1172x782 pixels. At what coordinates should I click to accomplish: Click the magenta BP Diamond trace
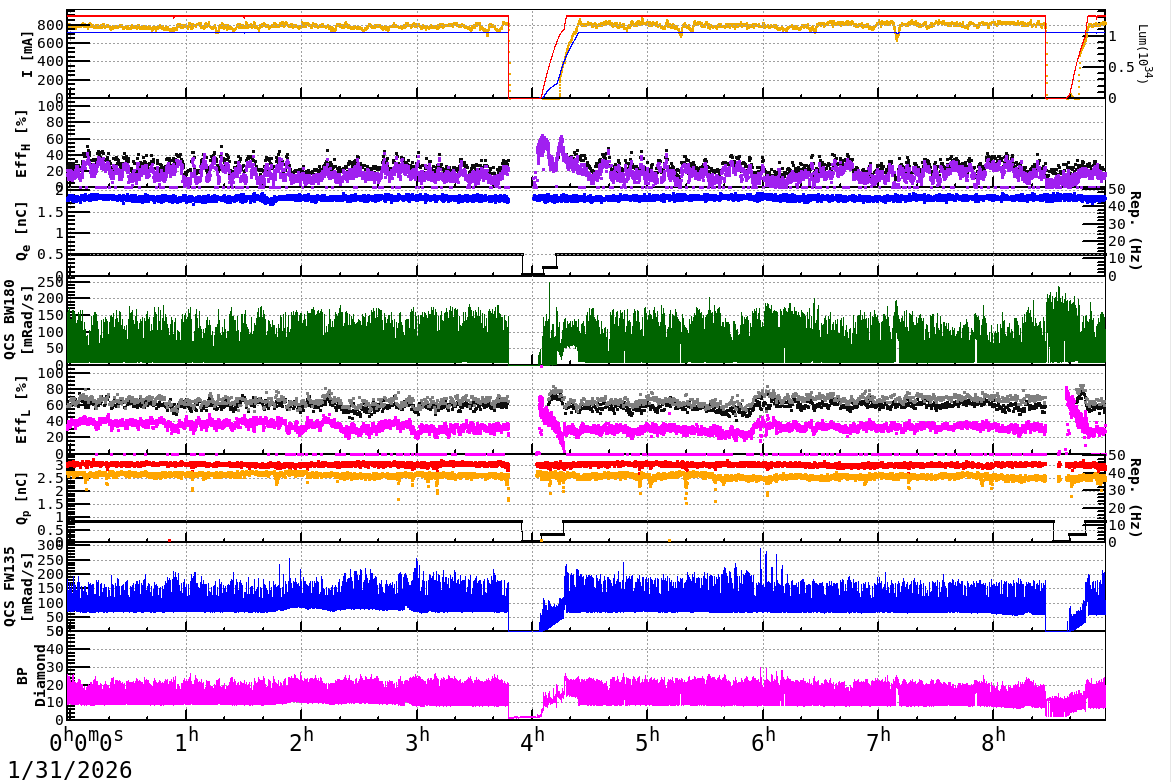(x=300, y=690)
